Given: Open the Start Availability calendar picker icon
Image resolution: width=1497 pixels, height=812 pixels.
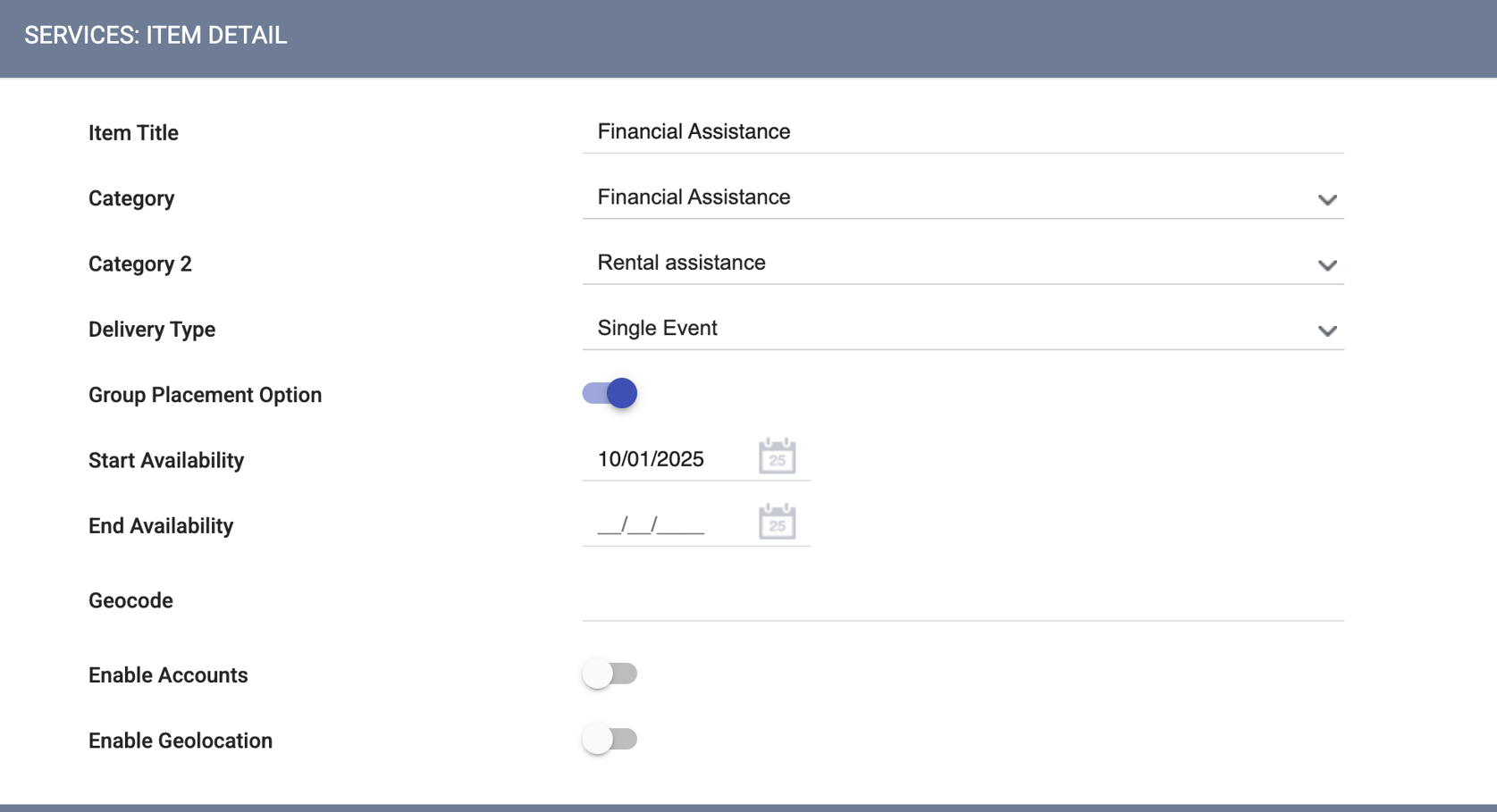Looking at the screenshot, I should (777, 456).
